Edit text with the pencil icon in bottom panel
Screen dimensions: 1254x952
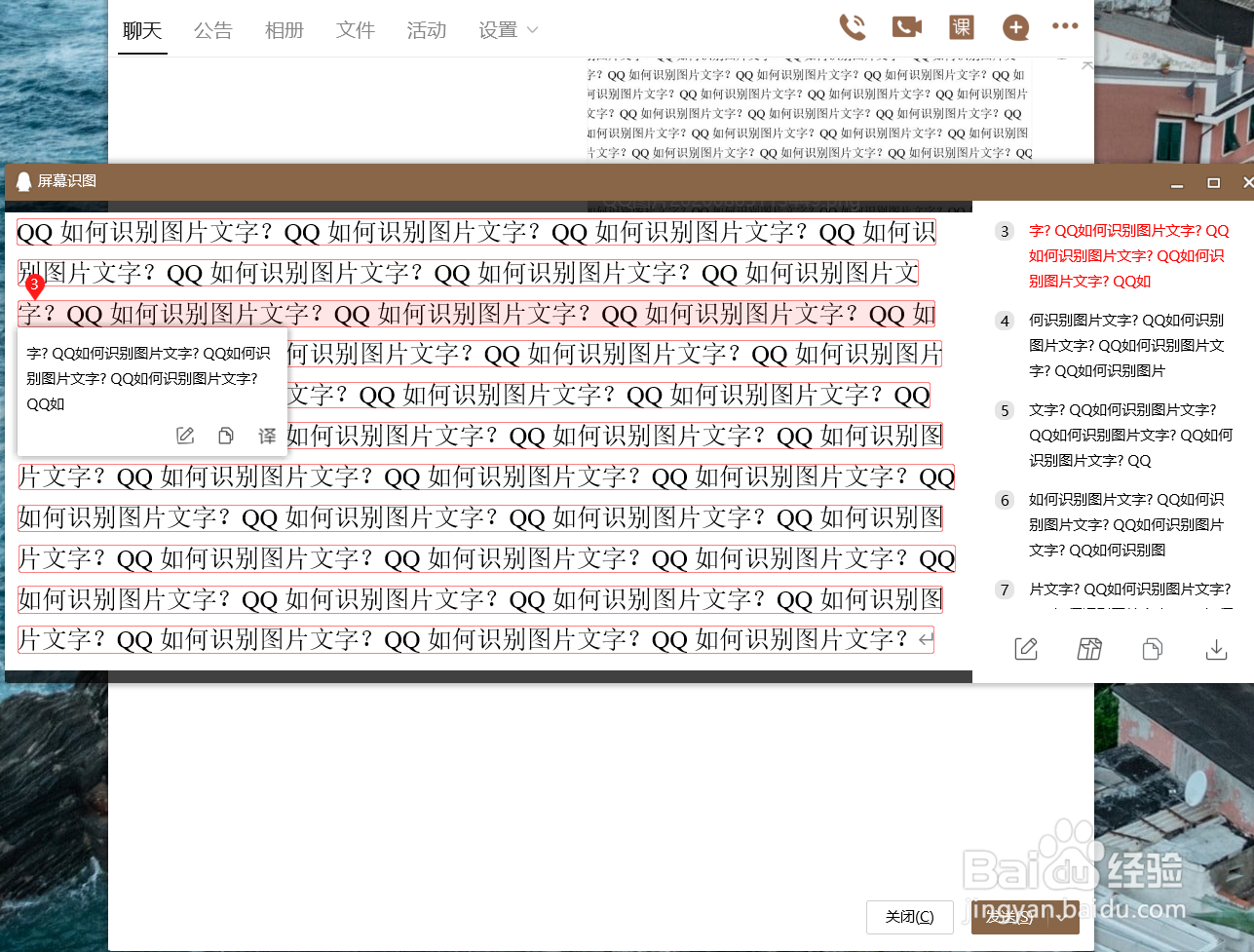click(x=1025, y=648)
